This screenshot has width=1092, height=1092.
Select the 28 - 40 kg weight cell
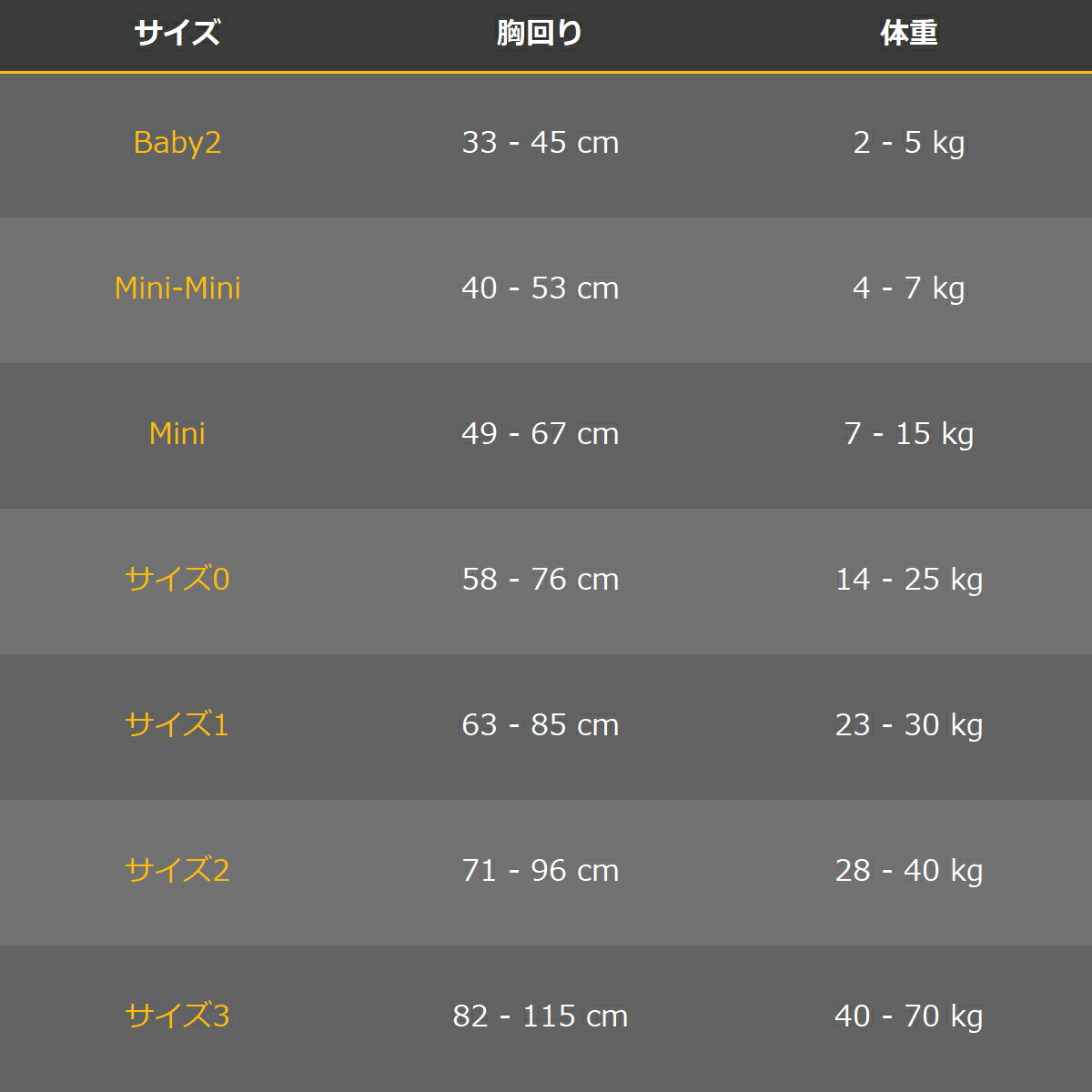click(908, 871)
